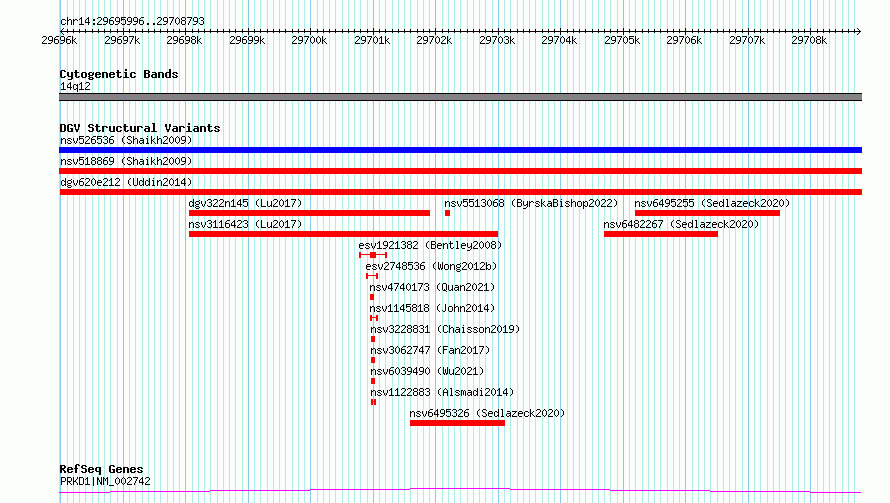Screen dimensions: 890x503
Task: Click the esv2748536 variant glyph
Action: 372,276
